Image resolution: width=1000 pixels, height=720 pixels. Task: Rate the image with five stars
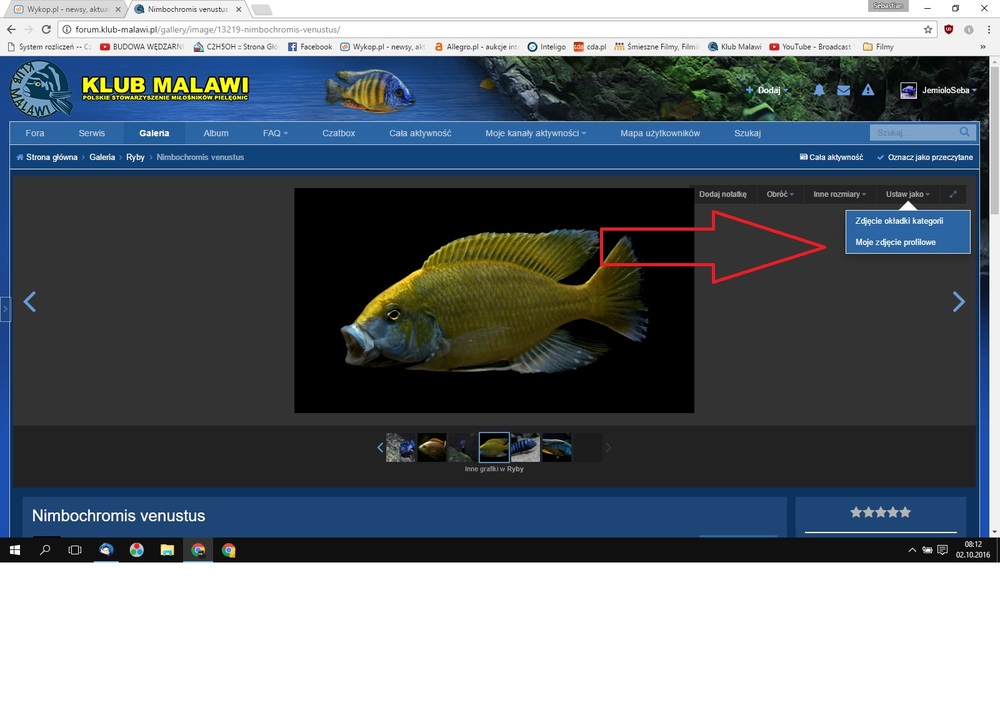(905, 512)
